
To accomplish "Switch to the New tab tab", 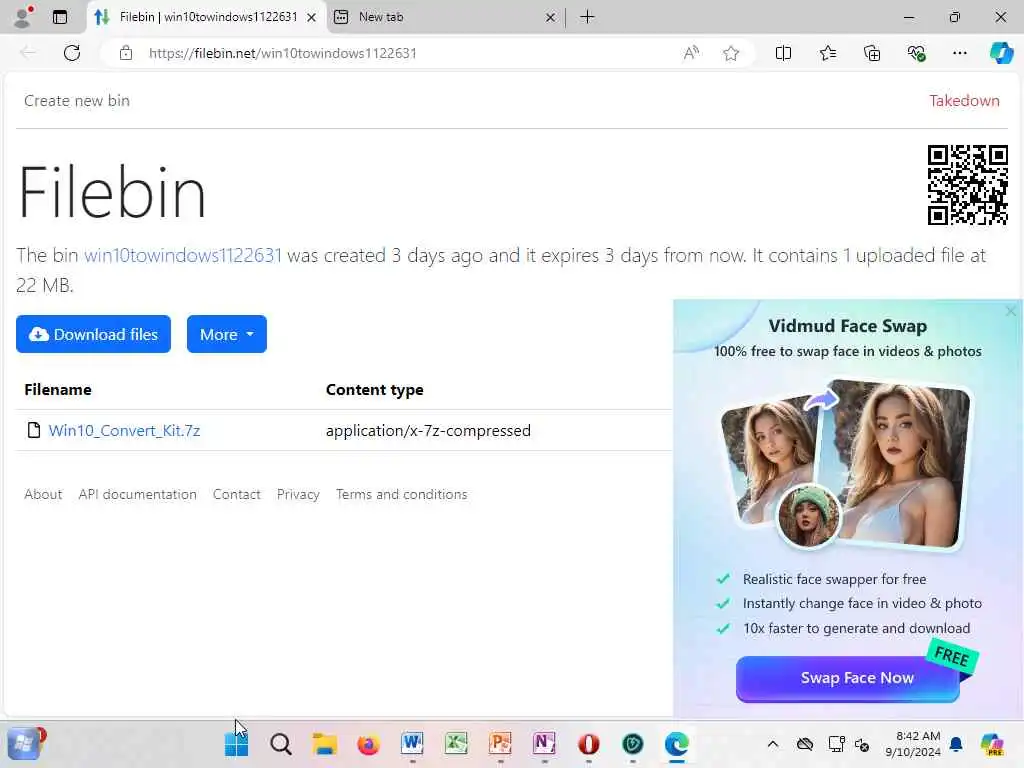I will click(x=444, y=17).
